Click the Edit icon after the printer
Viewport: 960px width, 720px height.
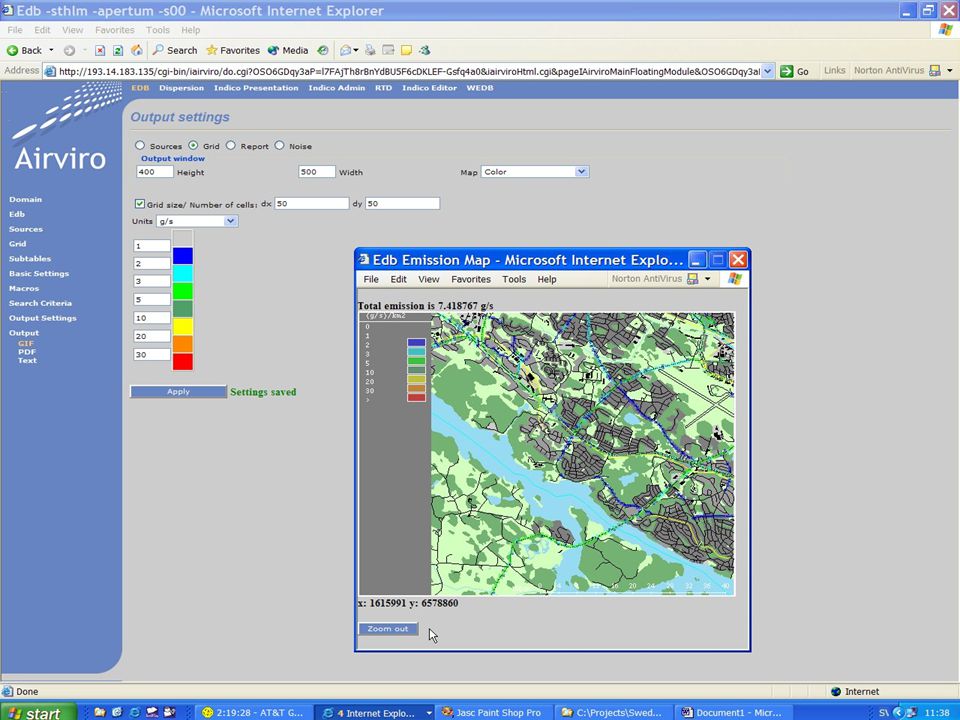[388, 50]
